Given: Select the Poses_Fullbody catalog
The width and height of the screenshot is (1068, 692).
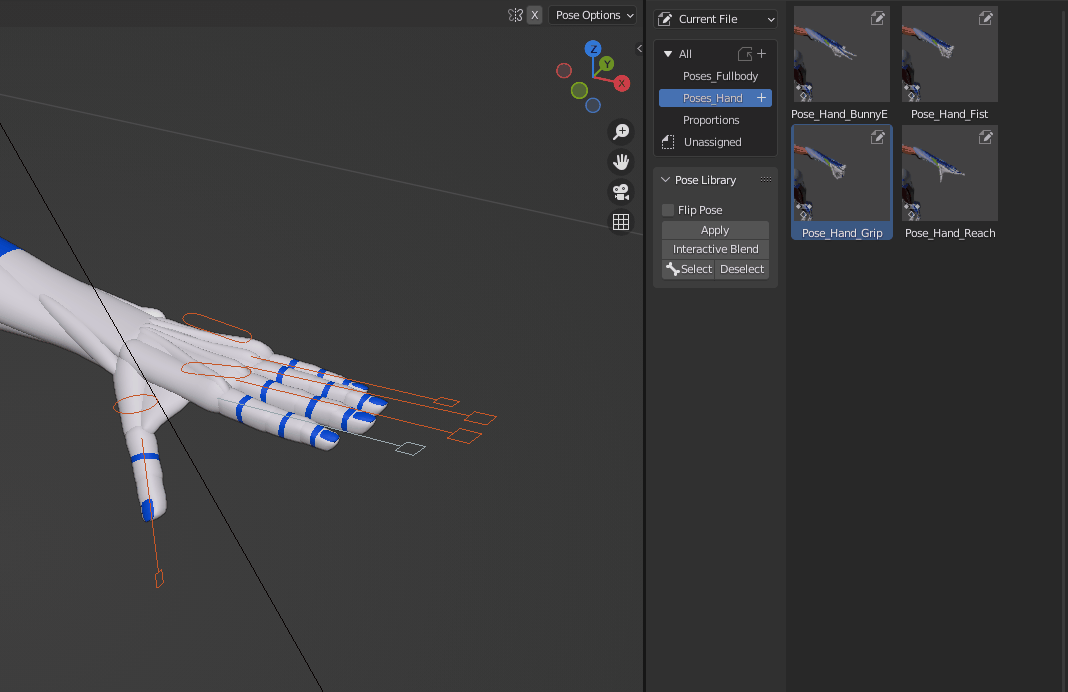Looking at the screenshot, I should click(720, 76).
